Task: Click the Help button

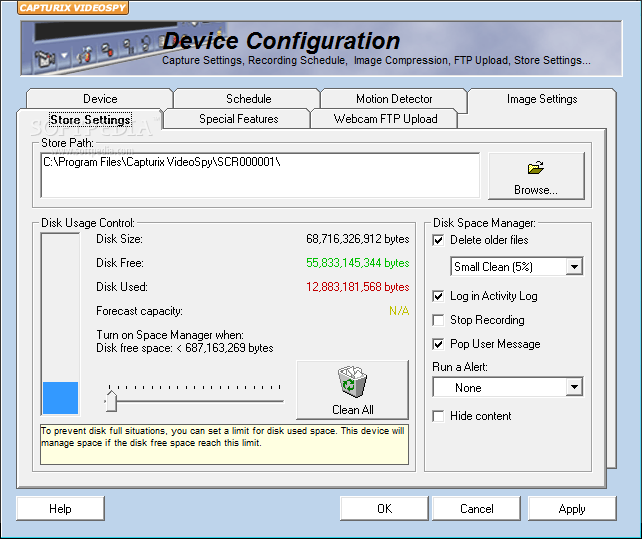Action: coord(60,509)
